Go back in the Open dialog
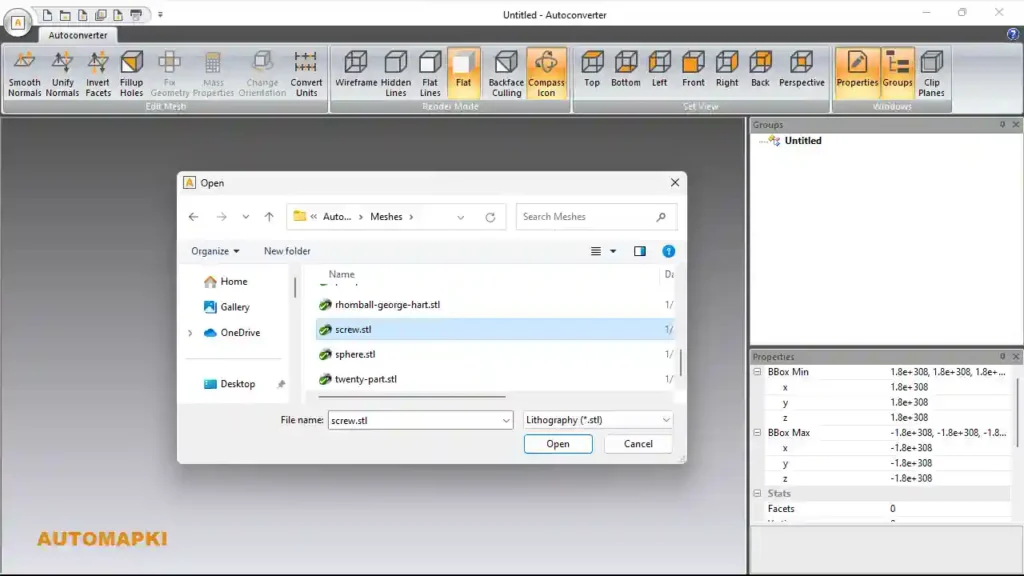The image size is (1024, 576). click(193, 217)
